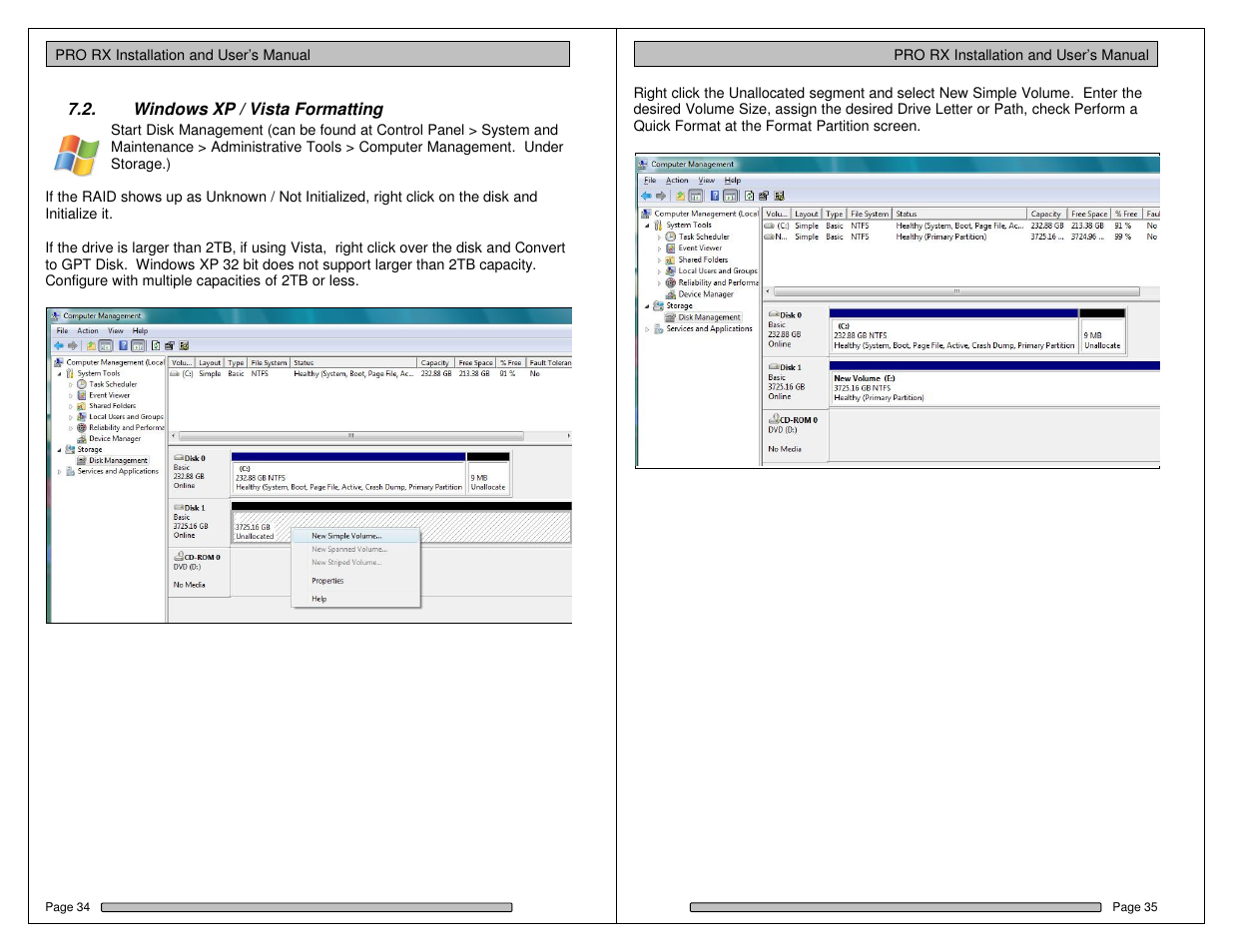
Task: Open the Action menu in page 34 screenshot
Action: click(x=88, y=330)
